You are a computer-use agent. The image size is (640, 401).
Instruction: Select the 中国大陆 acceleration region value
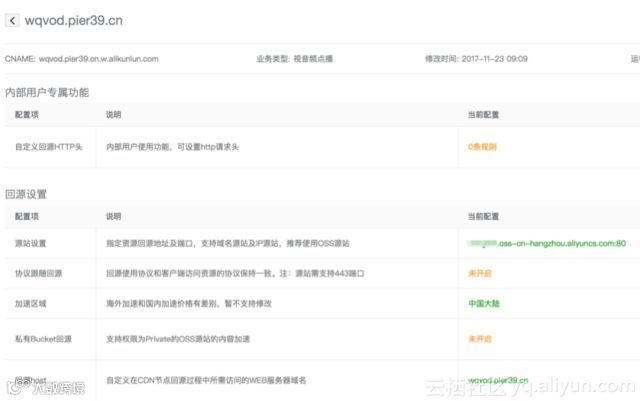coord(484,303)
